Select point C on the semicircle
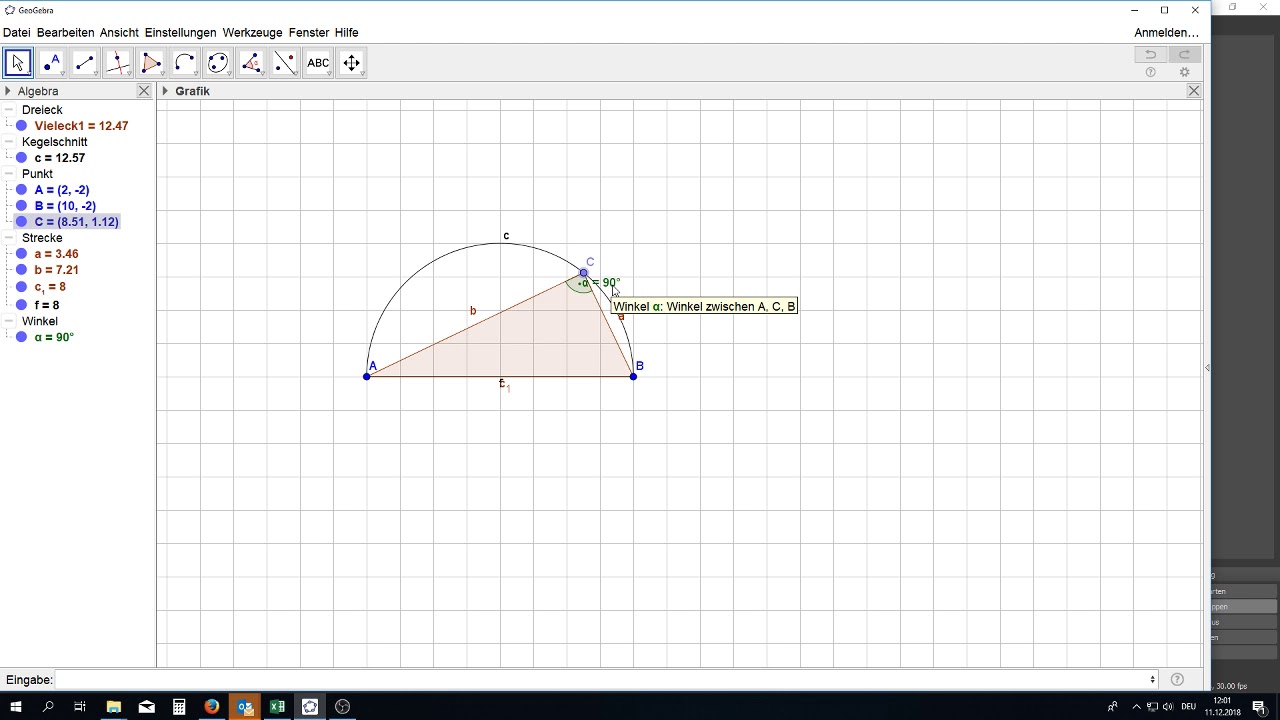This screenshot has width=1280, height=720. [584, 272]
